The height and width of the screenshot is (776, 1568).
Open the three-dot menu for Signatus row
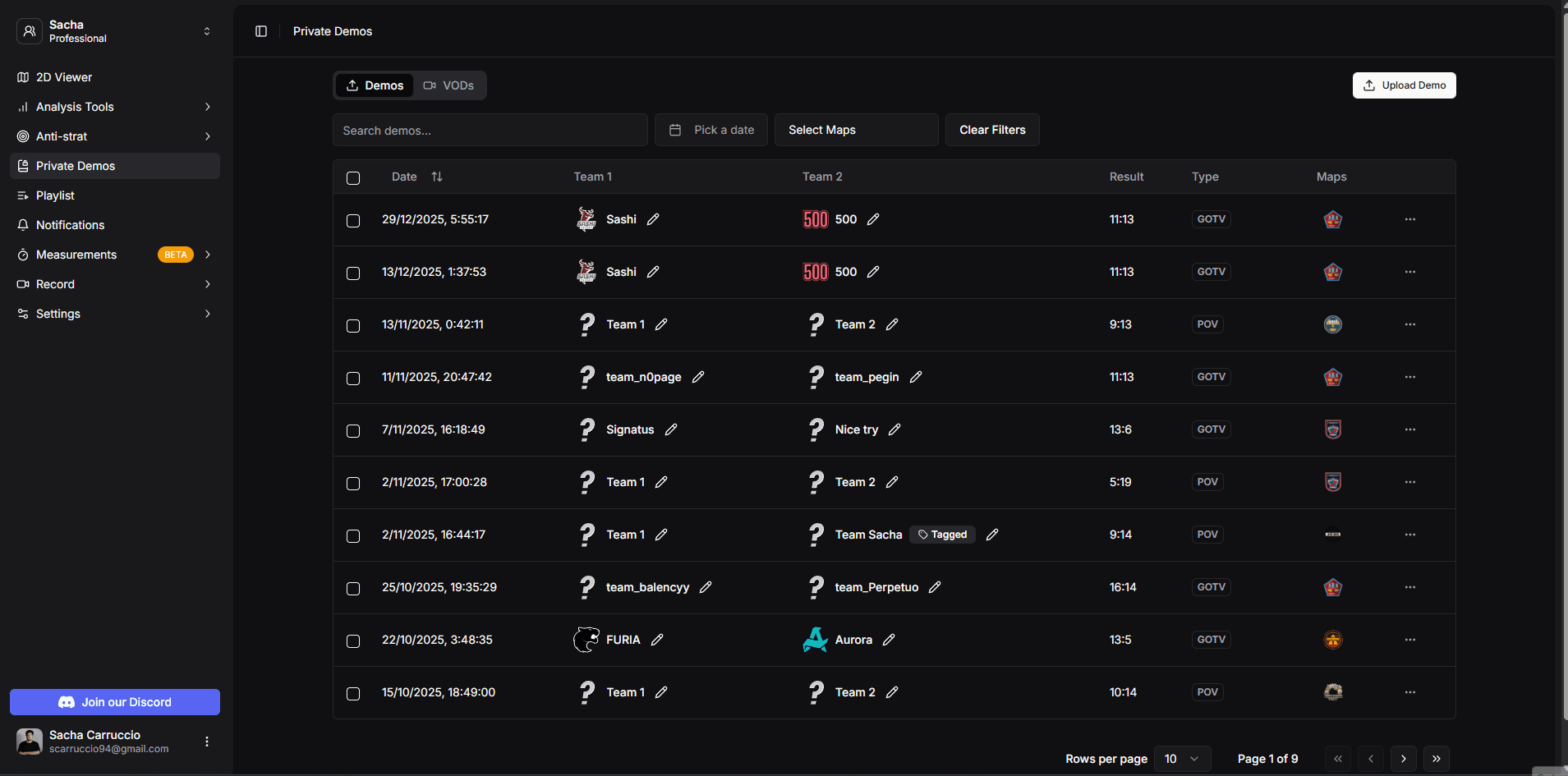click(1409, 429)
